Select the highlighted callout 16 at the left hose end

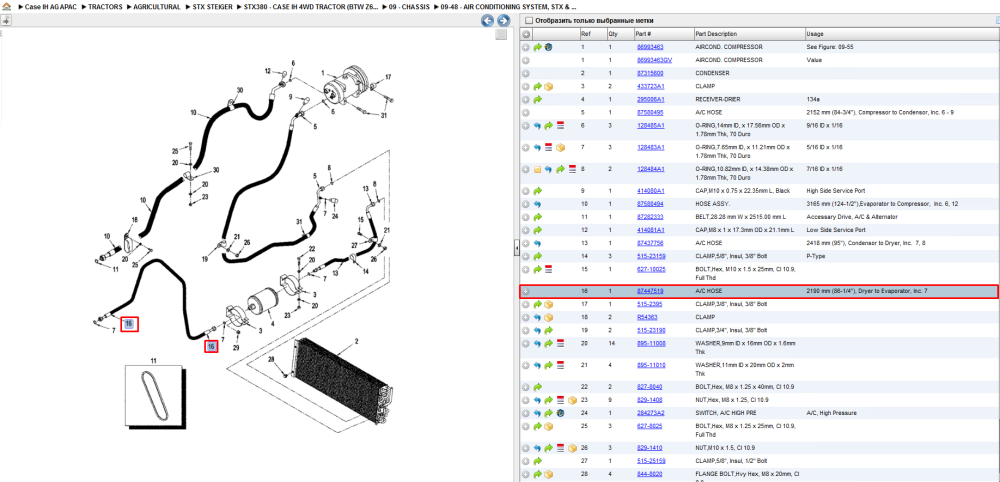click(129, 324)
